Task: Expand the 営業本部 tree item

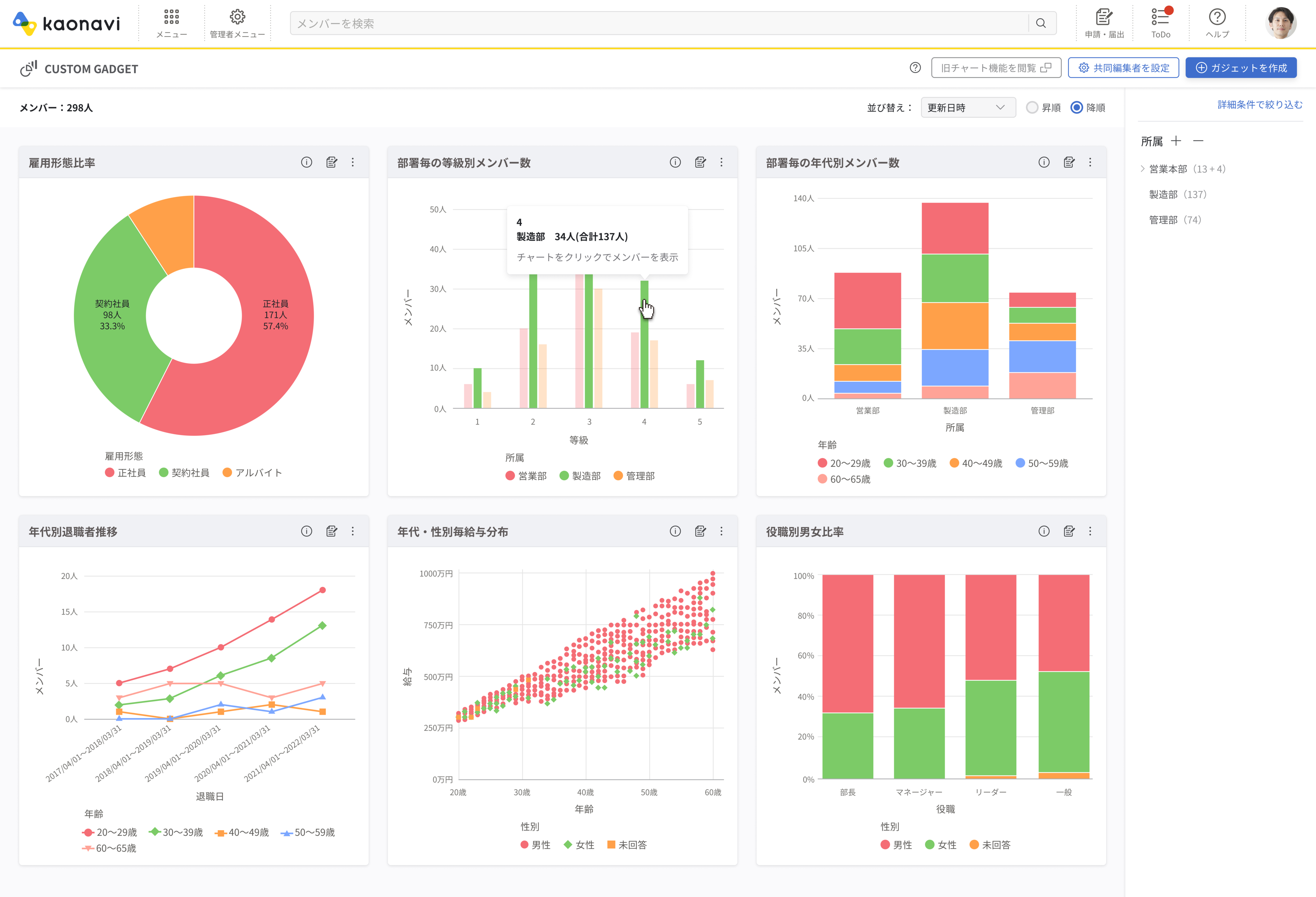Action: [1143, 169]
